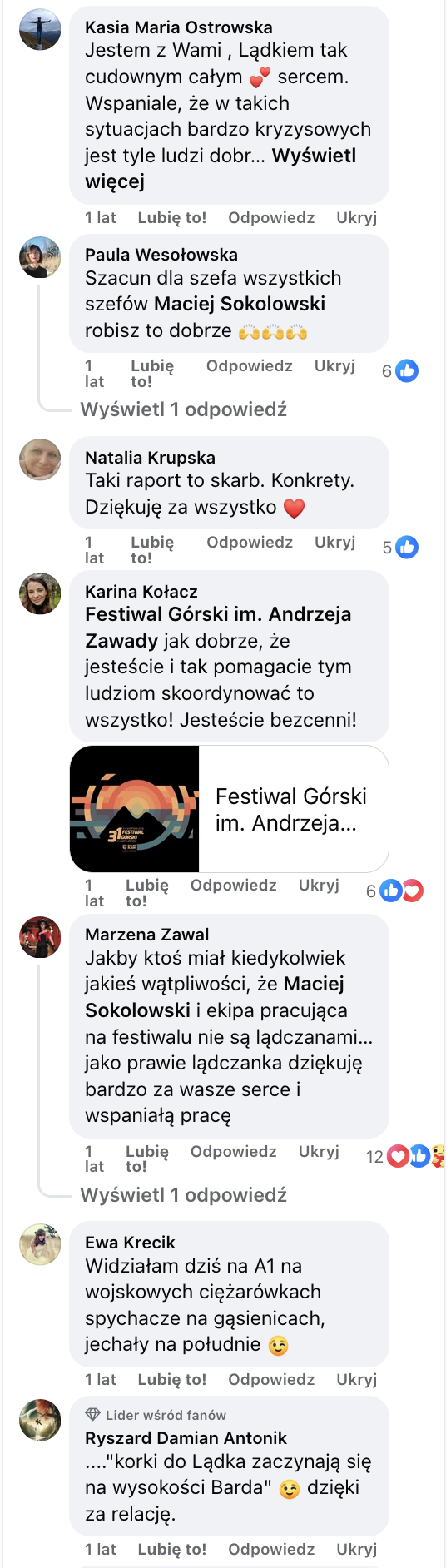Open the tagged Maciej Sokolowski in Paula's comment
Viewport: 446px width, 1568px height.
click(x=240, y=304)
